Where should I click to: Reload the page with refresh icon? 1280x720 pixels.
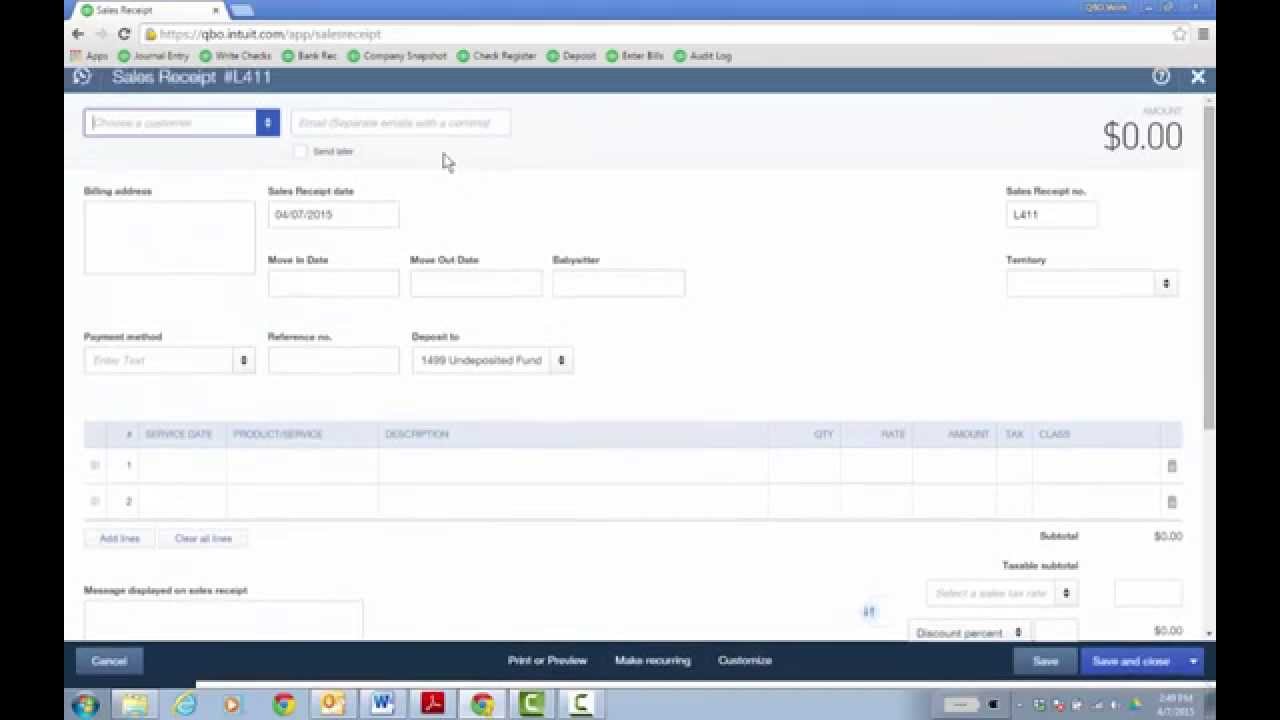pyautogui.click(x=124, y=33)
